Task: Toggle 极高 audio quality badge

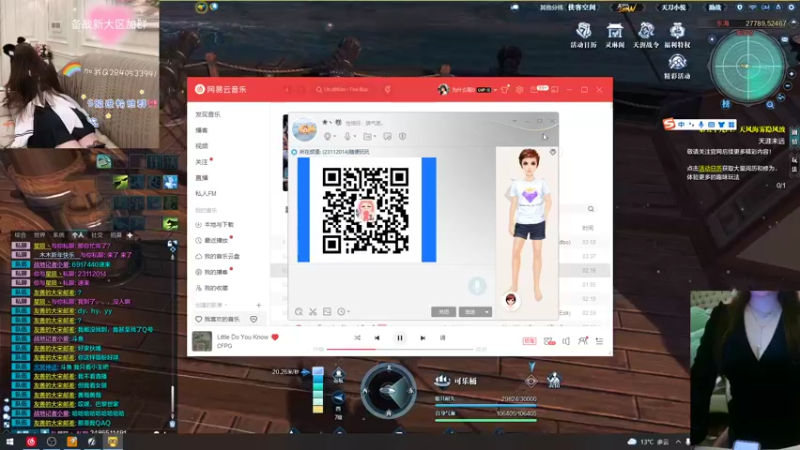Action: click(x=529, y=341)
